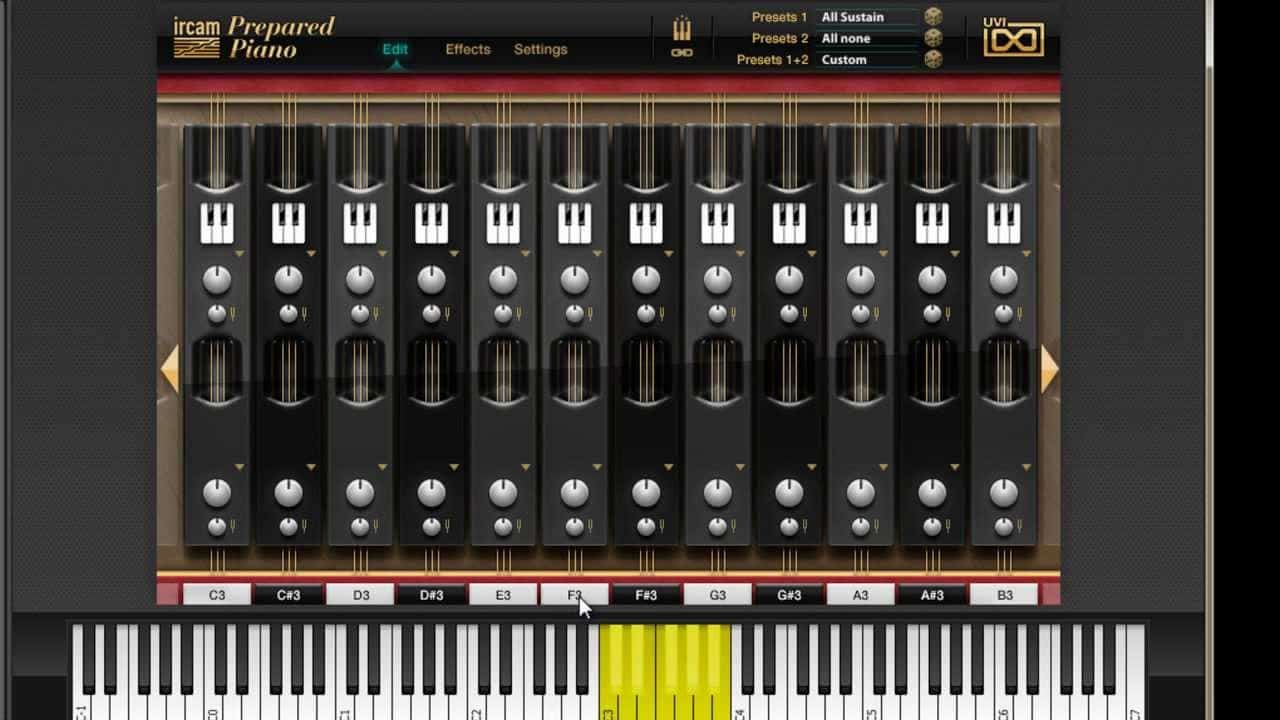Go to previous octave with left arrow
Viewport: 1280px width, 720px height.
click(170, 369)
